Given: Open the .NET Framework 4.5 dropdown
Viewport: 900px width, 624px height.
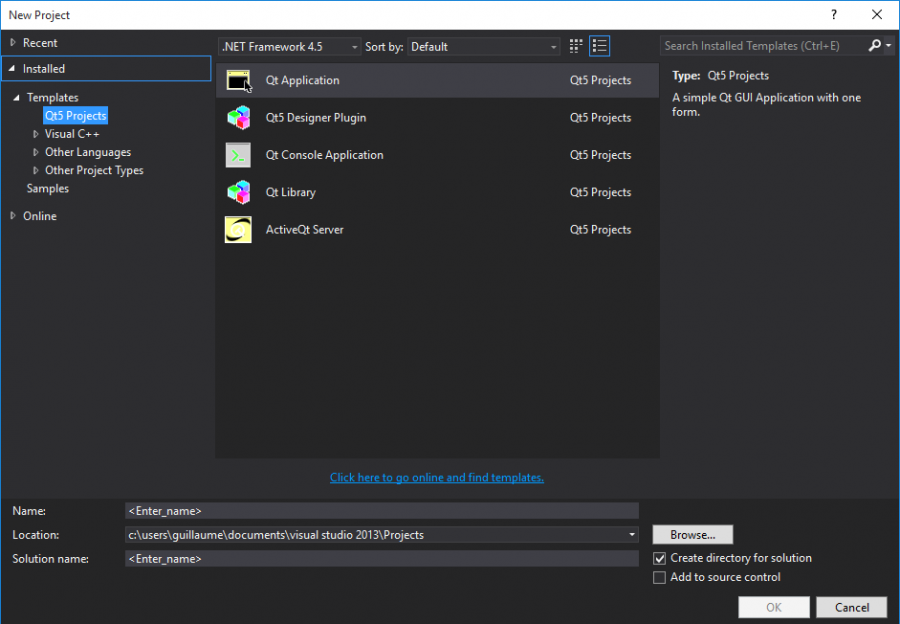Looking at the screenshot, I should (x=290, y=46).
